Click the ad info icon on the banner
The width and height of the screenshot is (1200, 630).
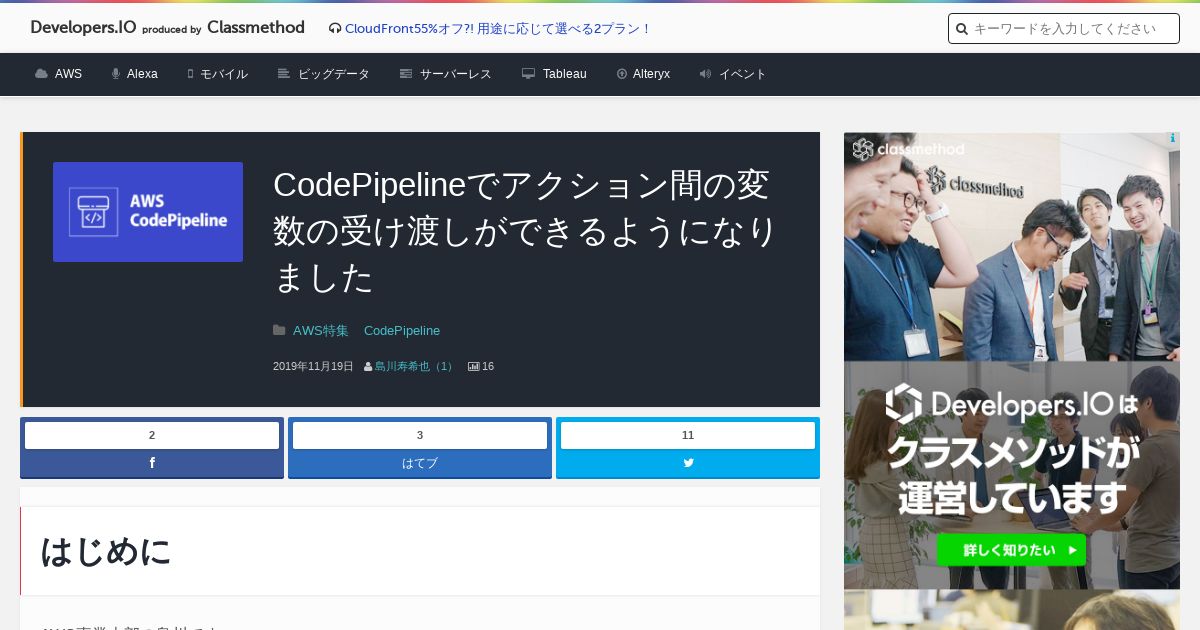[1172, 139]
